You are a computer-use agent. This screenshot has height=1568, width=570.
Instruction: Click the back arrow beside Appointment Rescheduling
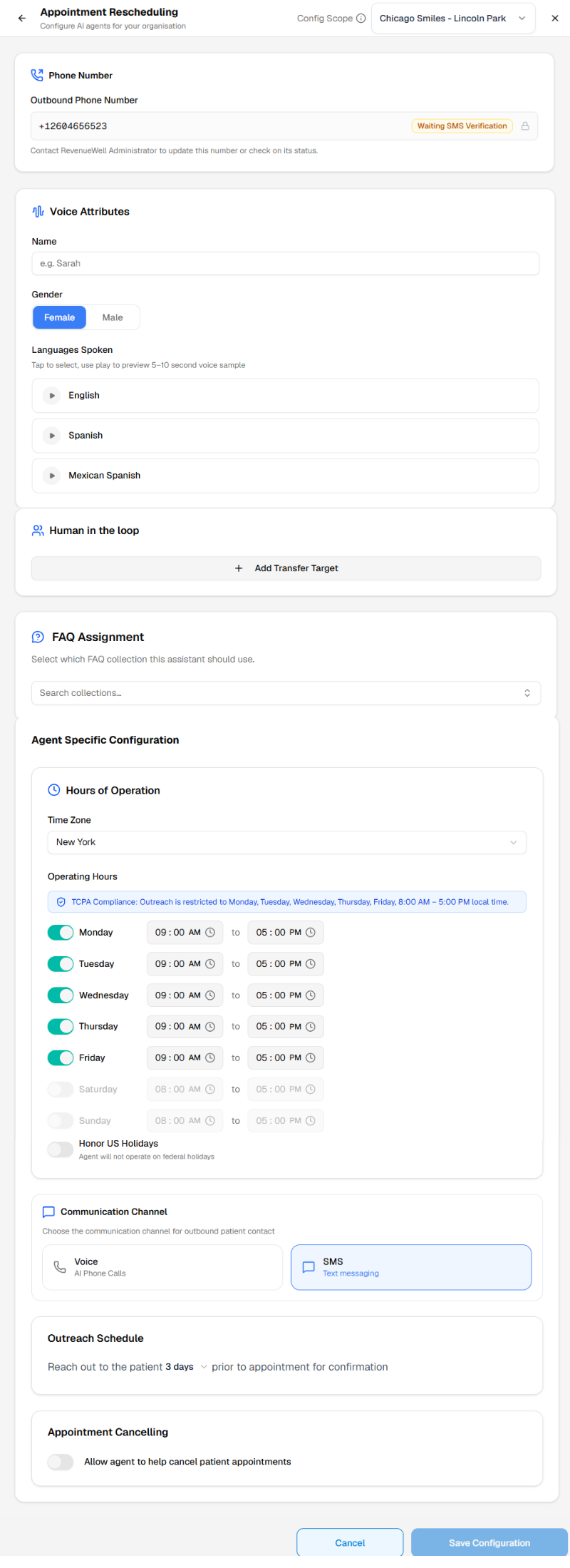point(22,19)
